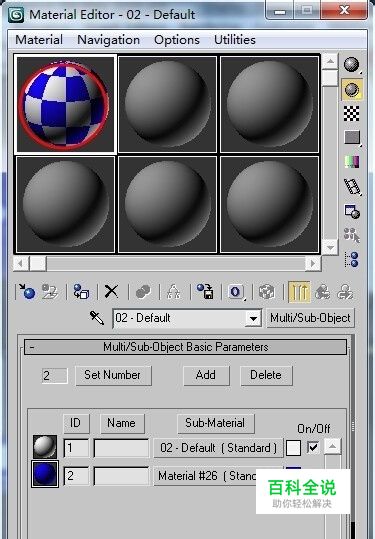Click the Assign Material to Selection icon
Screen dimensions: 375x539
(x=81, y=292)
